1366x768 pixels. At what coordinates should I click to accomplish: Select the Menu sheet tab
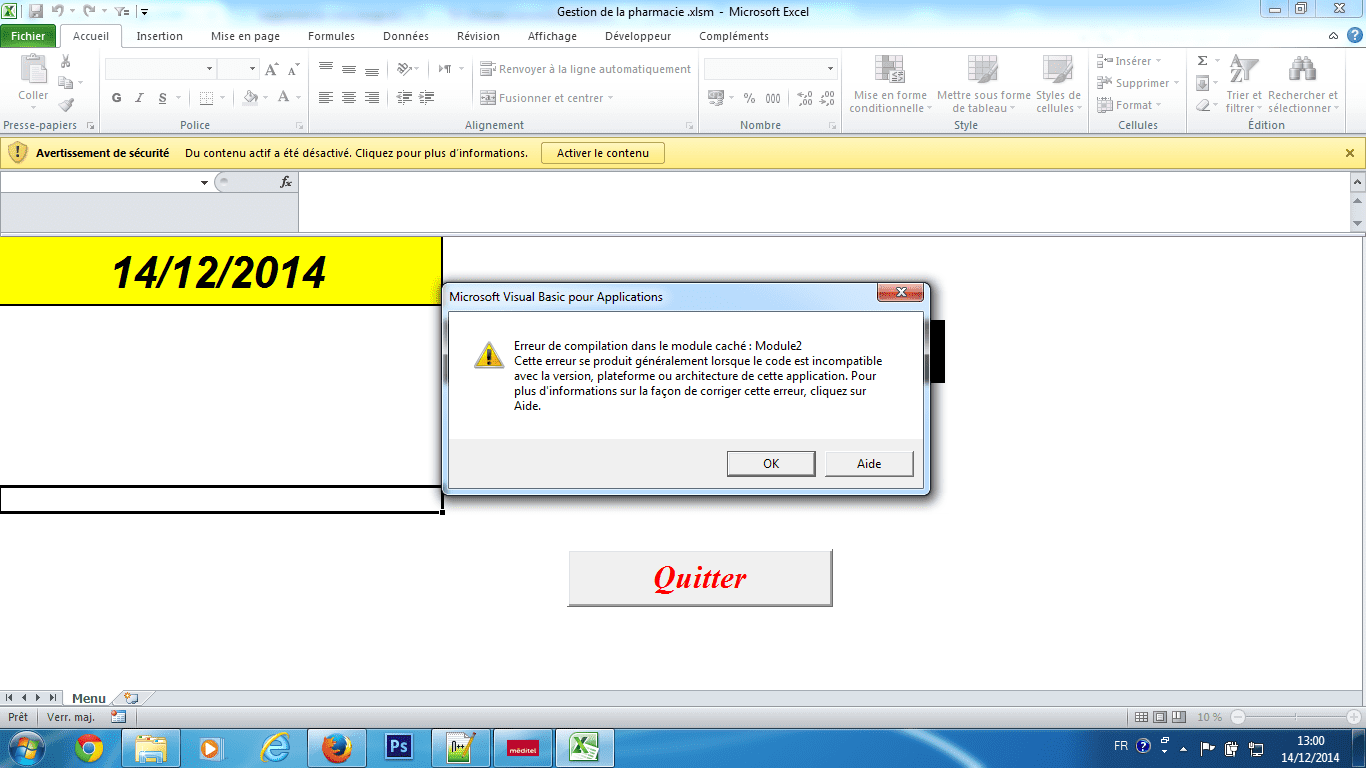pyautogui.click(x=89, y=698)
